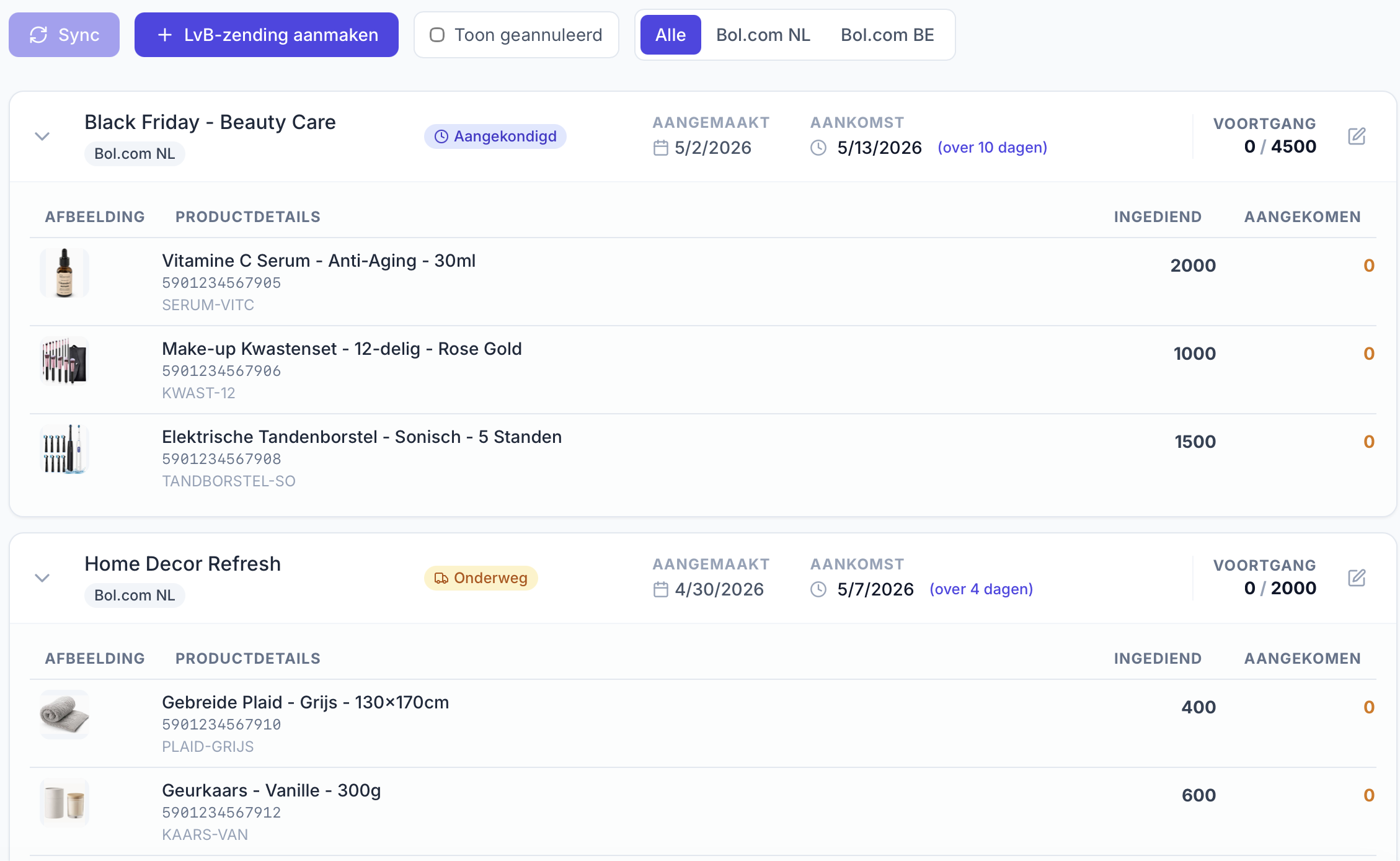Switch to the Bol.com BE filter tab
Image resolution: width=1400 pixels, height=861 pixels.
[887, 35]
